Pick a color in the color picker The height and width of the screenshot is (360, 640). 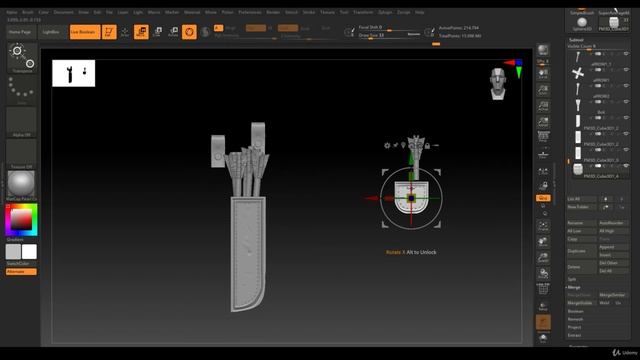tap(21, 220)
